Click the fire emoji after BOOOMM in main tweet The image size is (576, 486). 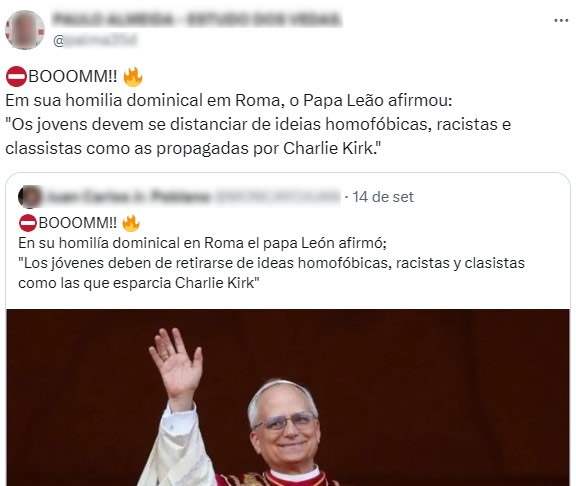coord(133,77)
